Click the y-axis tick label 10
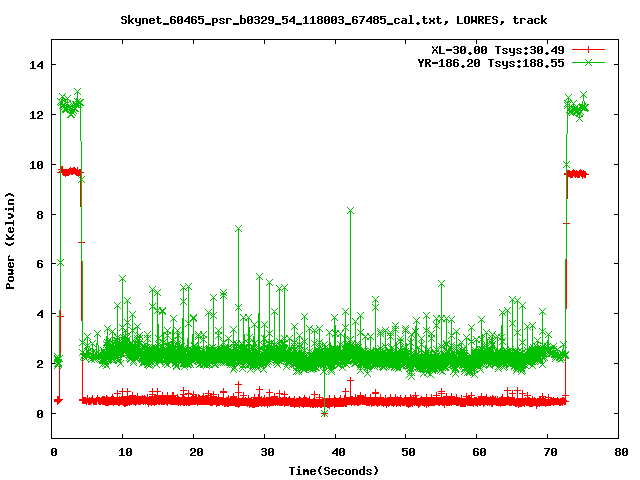The height and width of the screenshot is (480, 640). pos(36,165)
